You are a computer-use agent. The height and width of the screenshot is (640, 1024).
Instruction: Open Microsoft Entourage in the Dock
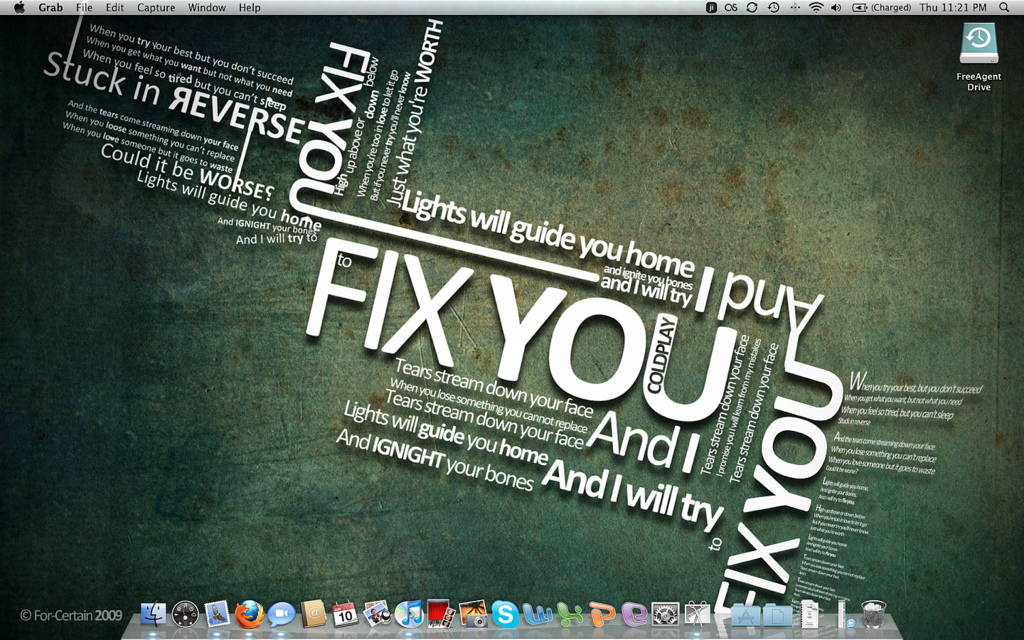click(x=634, y=615)
